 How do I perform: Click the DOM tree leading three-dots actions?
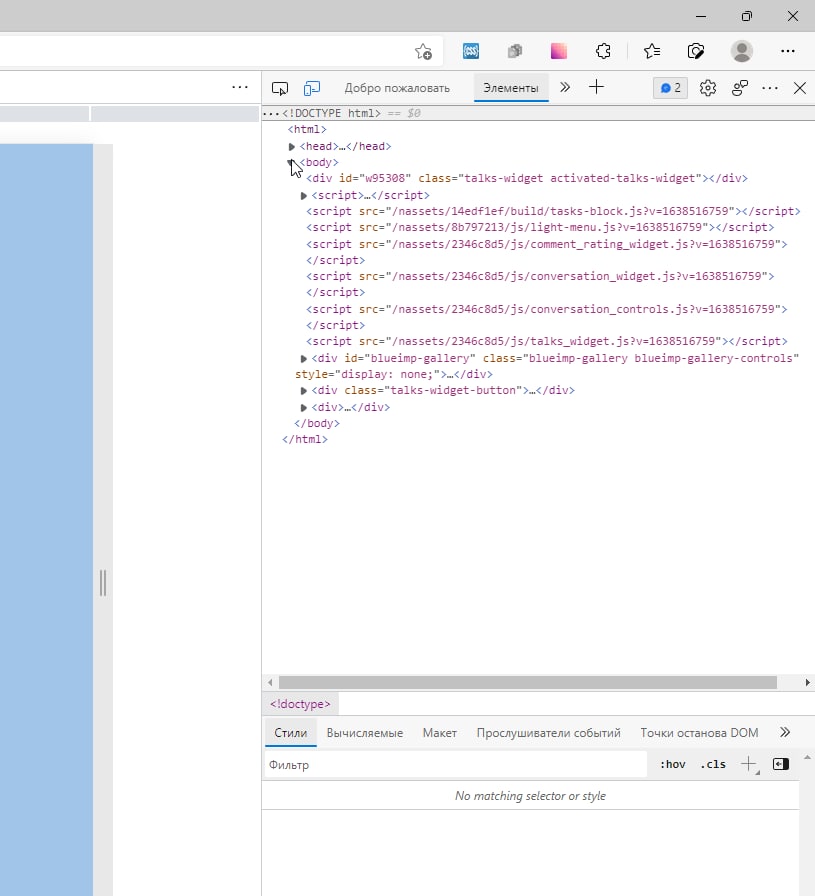tap(271, 114)
